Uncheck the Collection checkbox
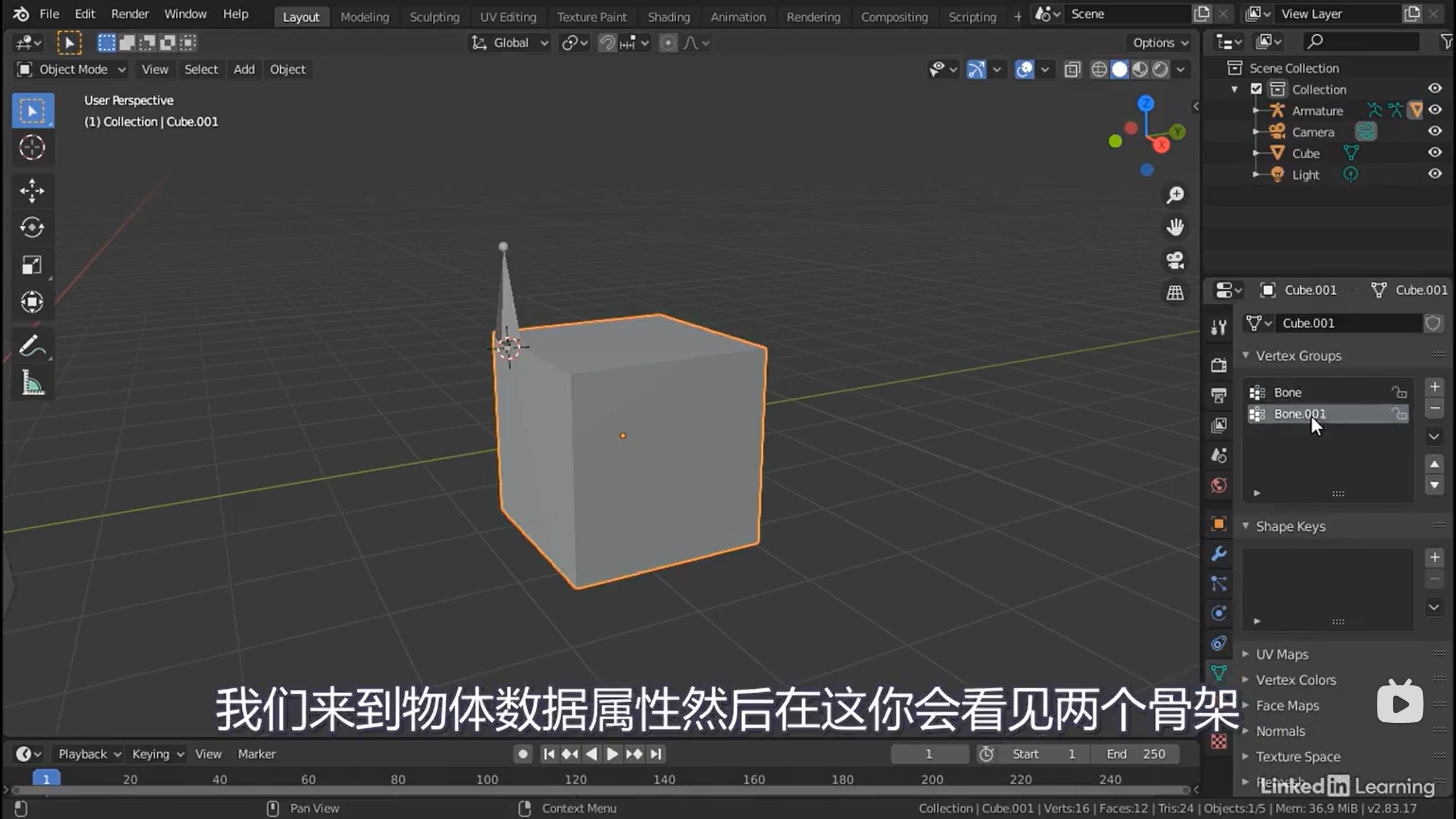 point(1256,89)
